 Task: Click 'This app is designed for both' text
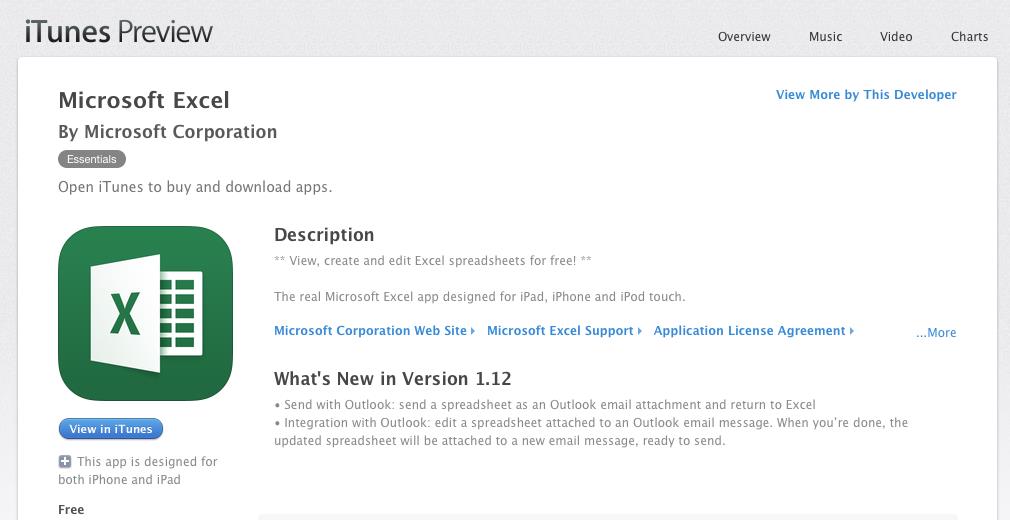point(138,470)
